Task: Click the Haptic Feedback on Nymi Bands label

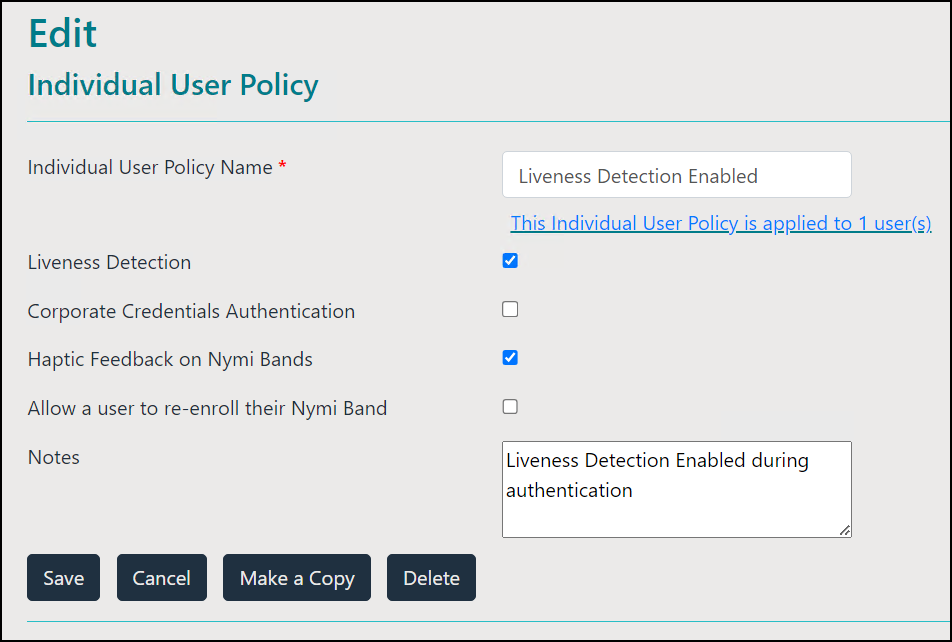Action: (170, 360)
